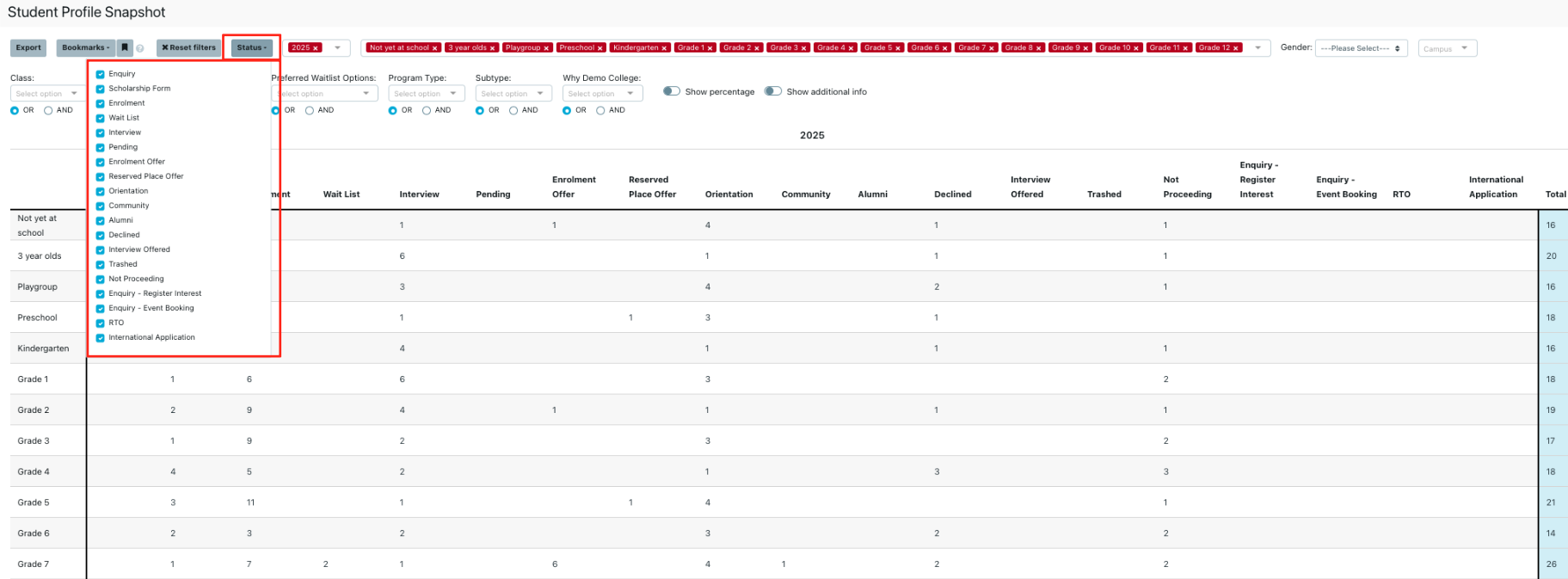Remove the 2025 year tag
1568x579 pixels.
click(x=317, y=48)
